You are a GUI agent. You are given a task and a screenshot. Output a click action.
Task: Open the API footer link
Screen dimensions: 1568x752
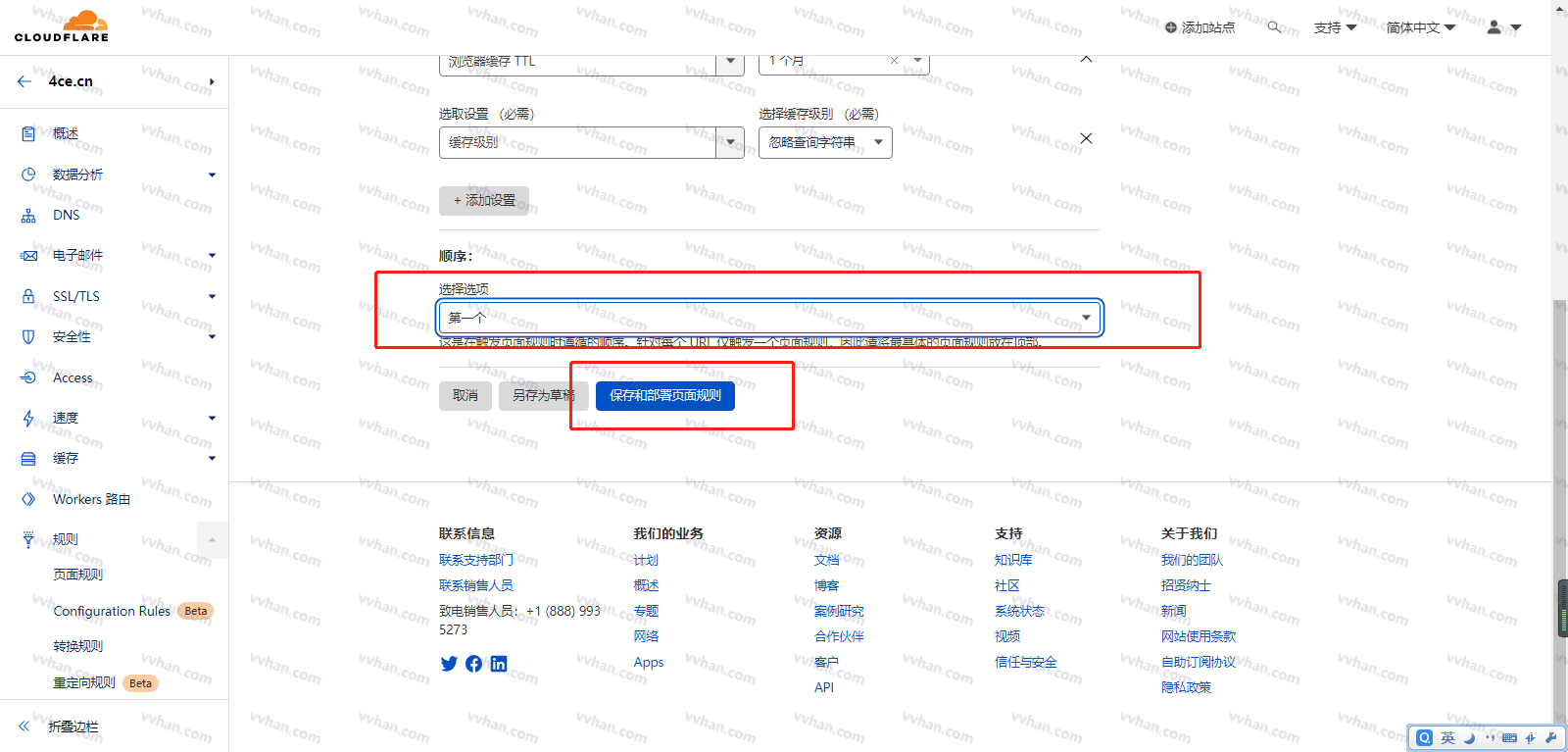(x=824, y=687)
